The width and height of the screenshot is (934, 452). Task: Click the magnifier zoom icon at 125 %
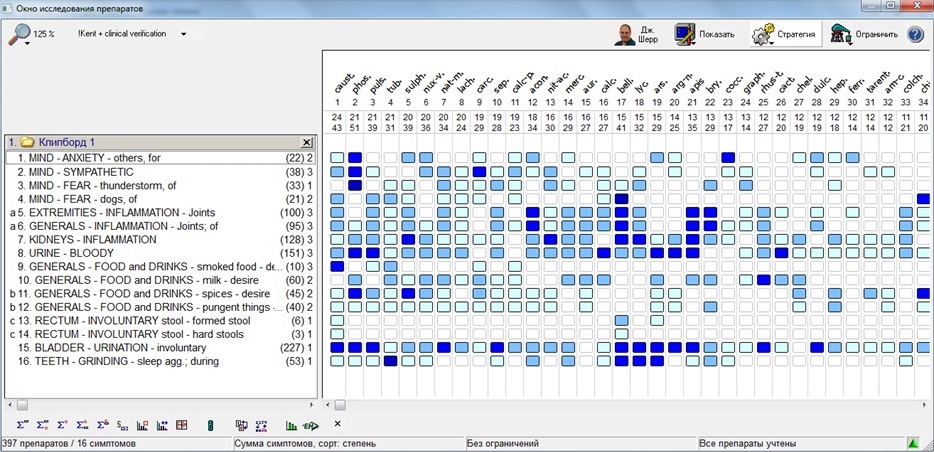click(20, 34)
